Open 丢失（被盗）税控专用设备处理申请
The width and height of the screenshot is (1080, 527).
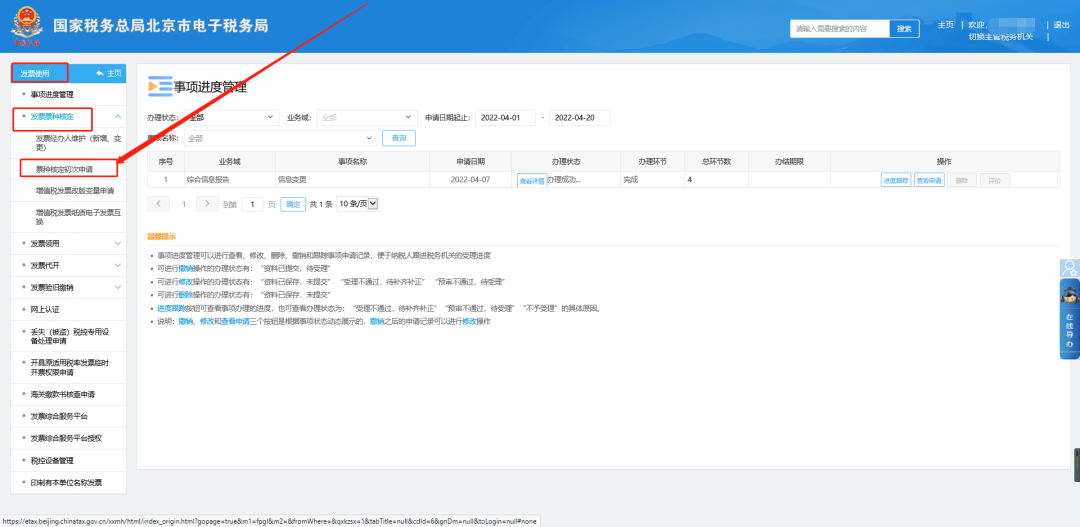pyautogui.click(x=69, y=336)
